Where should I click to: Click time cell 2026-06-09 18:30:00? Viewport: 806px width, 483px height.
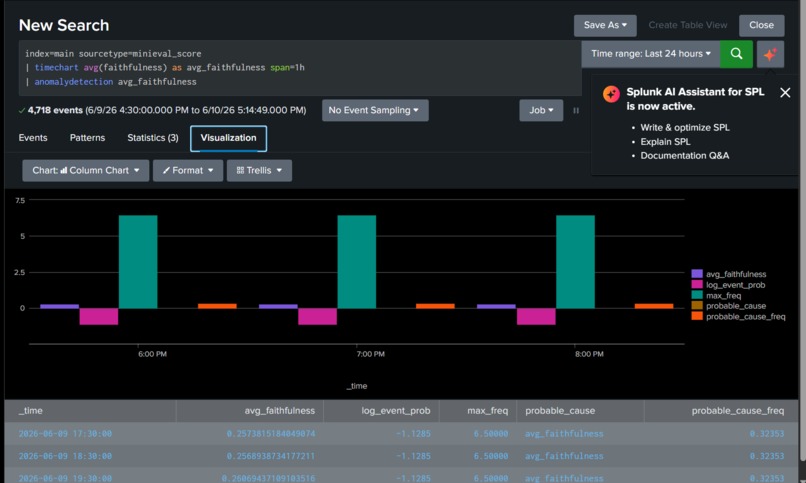click(x=65, y=456)
